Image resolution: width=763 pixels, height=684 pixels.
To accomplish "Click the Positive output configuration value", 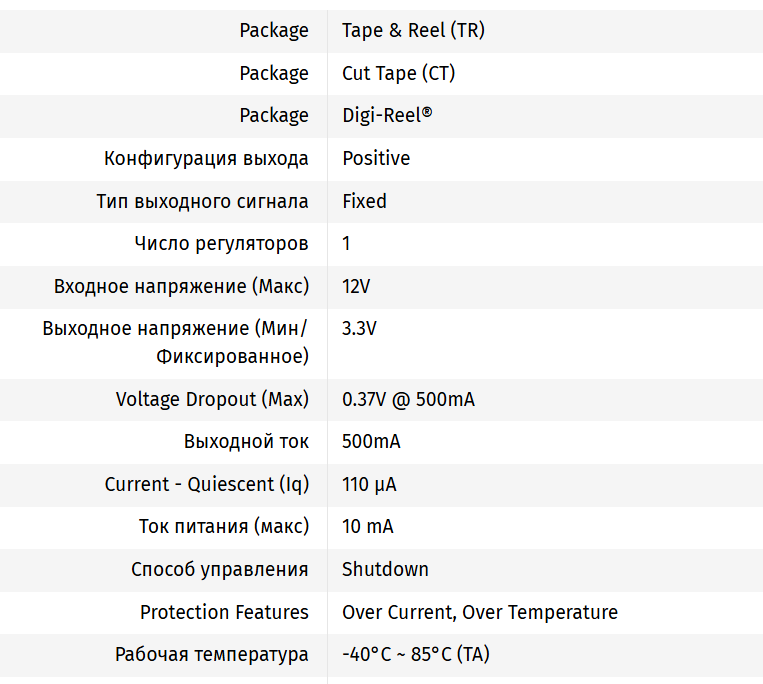I will click(x=375, y=158).
